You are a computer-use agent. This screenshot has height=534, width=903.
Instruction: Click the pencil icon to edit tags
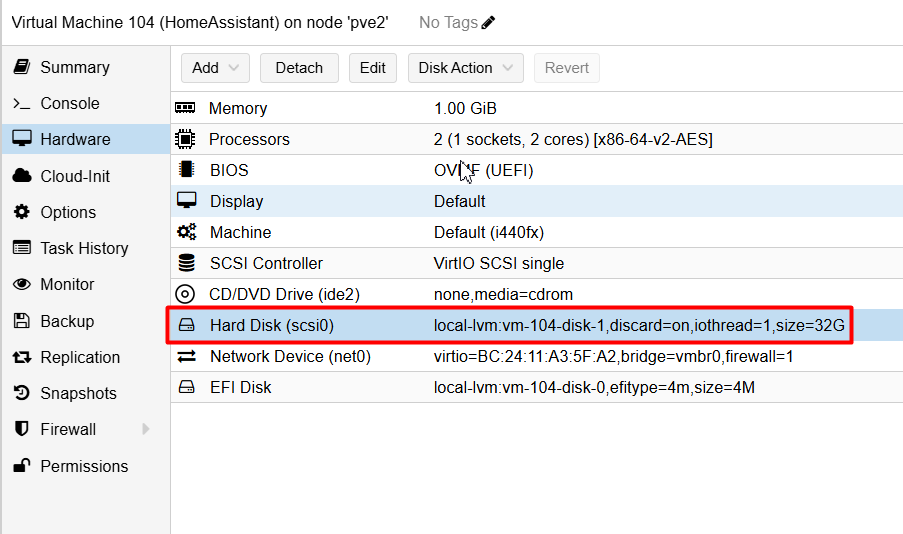(488, 22)
